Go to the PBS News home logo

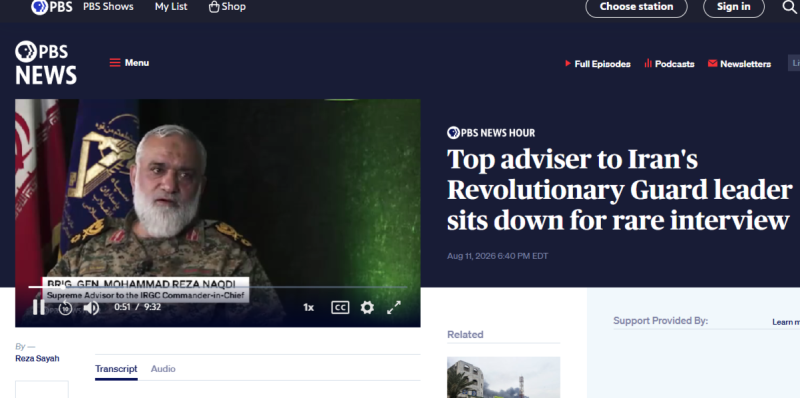point(46,63)
